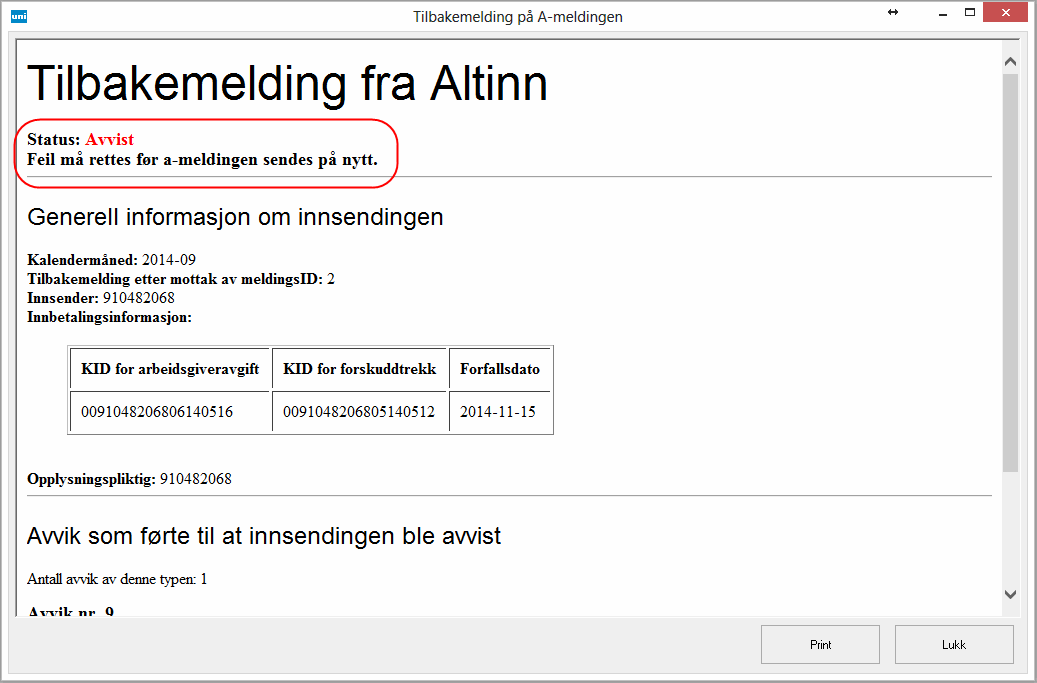
Task: Click the scrollbar down arrow
Action: click(1010, 594)
